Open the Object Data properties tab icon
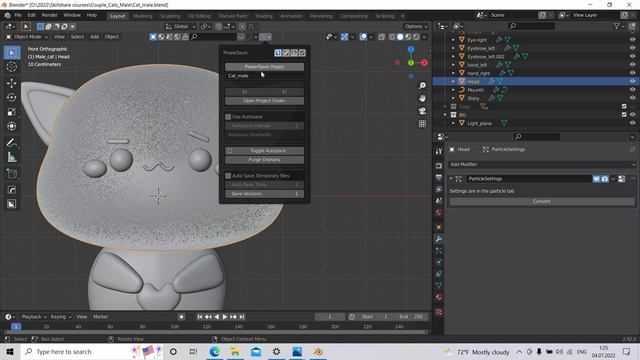This screenshot has height=360, width=640. click(439, 285)
